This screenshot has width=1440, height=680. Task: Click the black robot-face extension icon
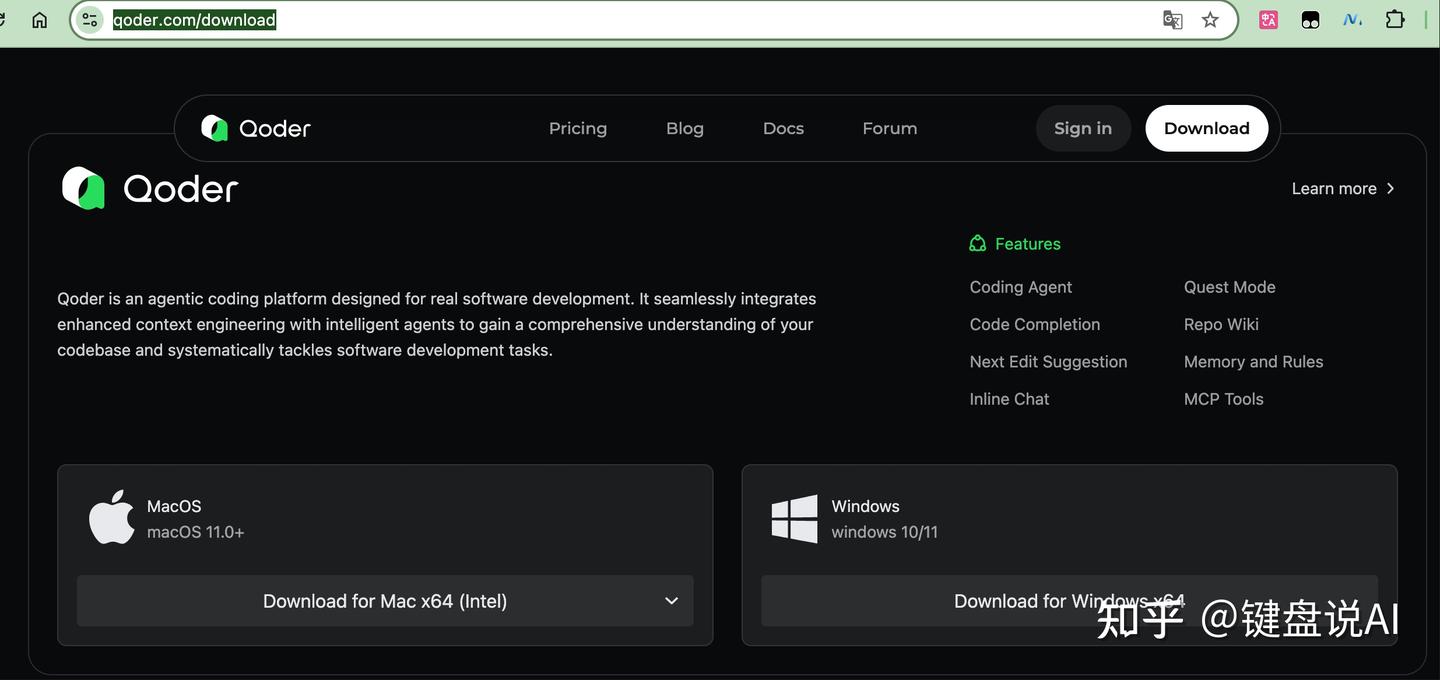click(1310, 20)
